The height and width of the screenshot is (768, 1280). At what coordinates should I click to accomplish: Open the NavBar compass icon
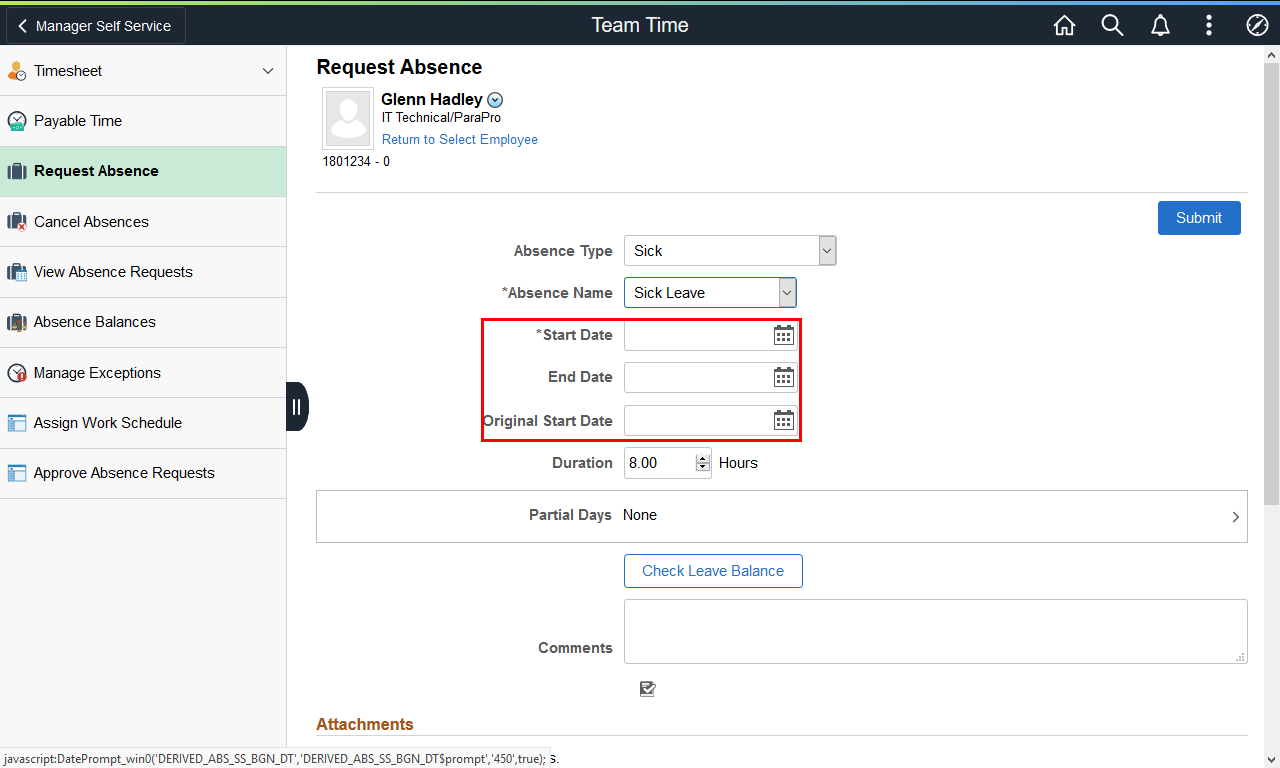click(x=1257, y=25)
